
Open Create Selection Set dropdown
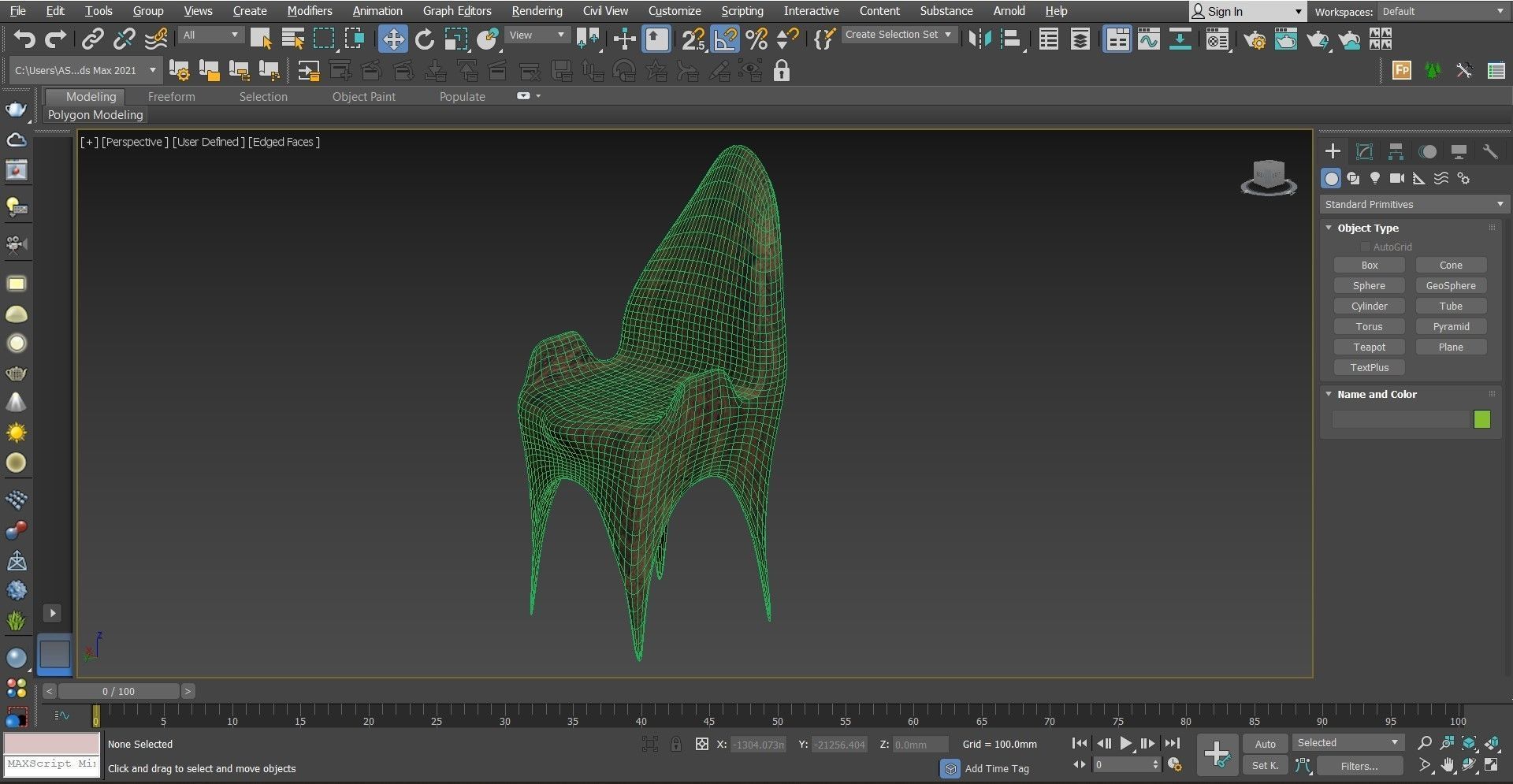coord(899,35)
